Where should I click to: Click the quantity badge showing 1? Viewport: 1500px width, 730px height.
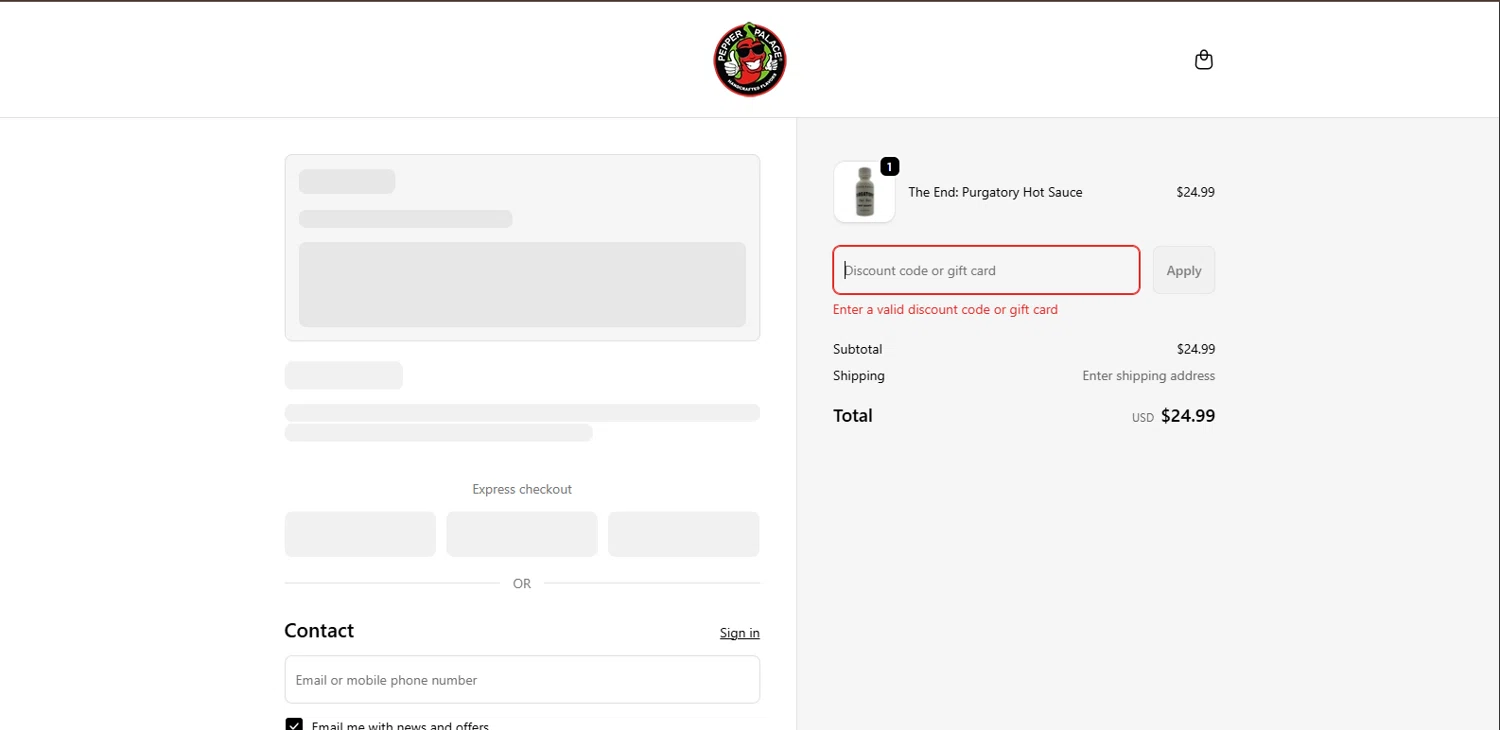tap(889, 167)
